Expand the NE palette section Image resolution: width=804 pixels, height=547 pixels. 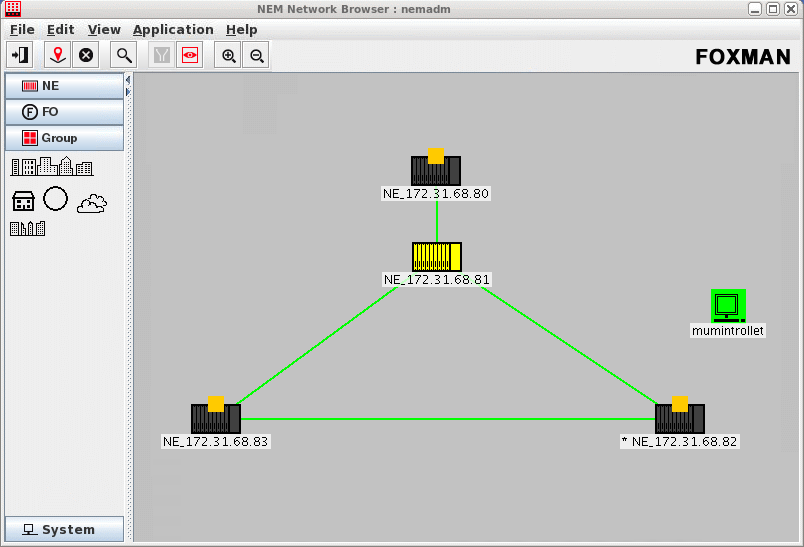coord(64,86)
